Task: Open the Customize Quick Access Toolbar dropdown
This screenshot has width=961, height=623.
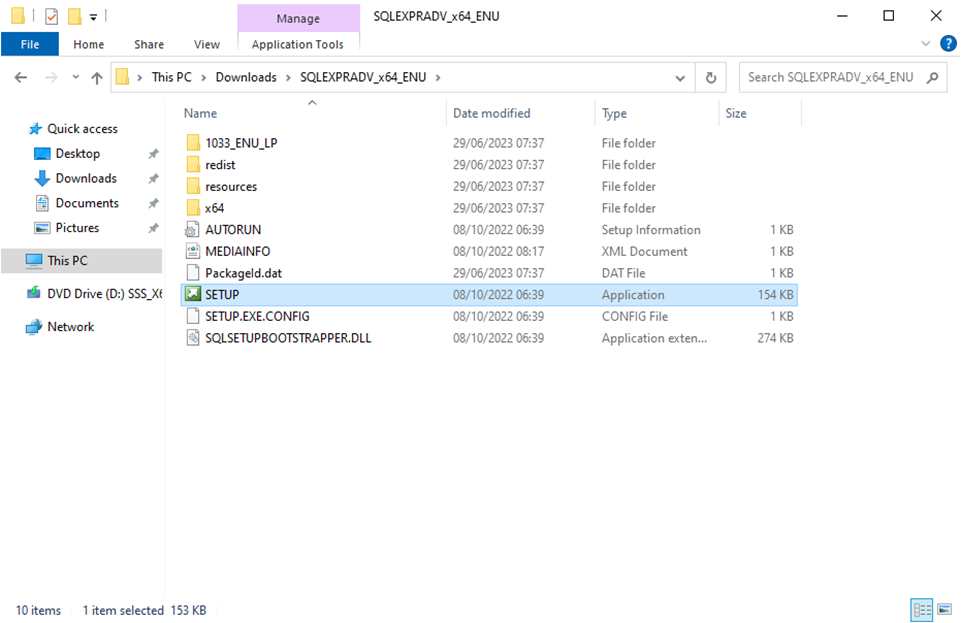Action: (x=93, y=17)
